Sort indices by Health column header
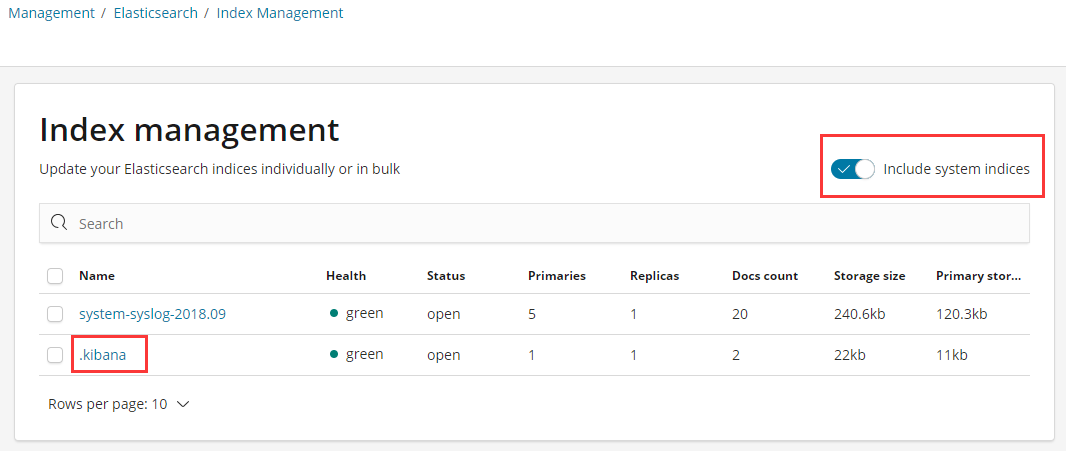 click(x=346, y=276)
